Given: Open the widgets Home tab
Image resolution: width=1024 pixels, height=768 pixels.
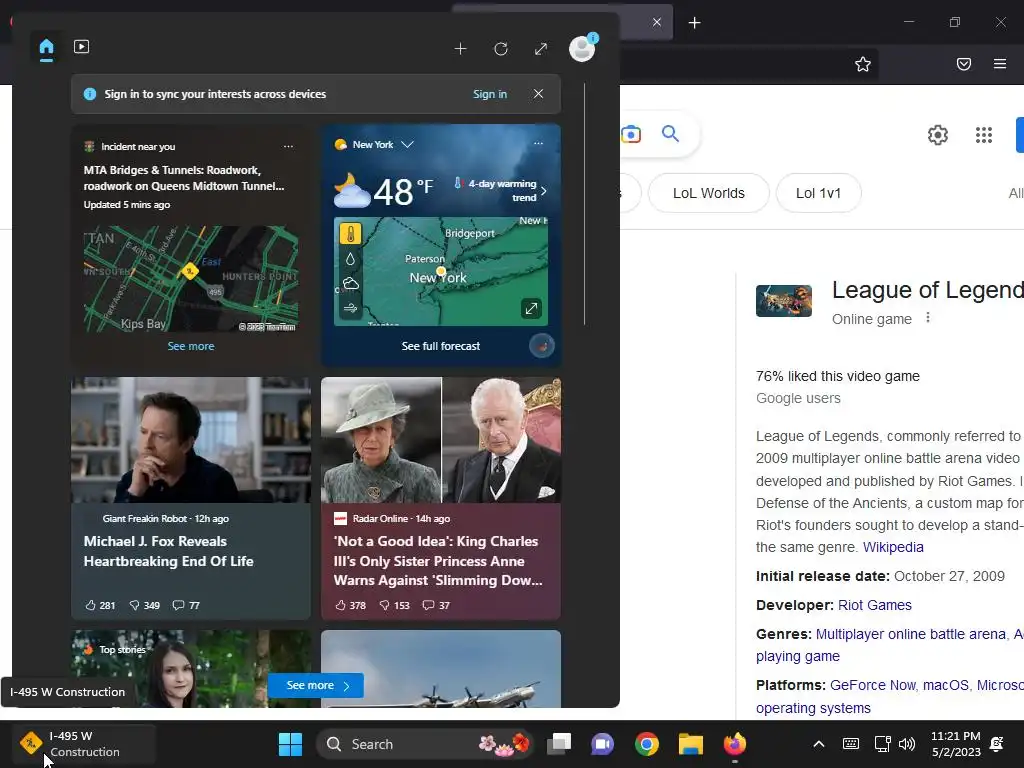Looking at the screenshot, I should [46, 48].
